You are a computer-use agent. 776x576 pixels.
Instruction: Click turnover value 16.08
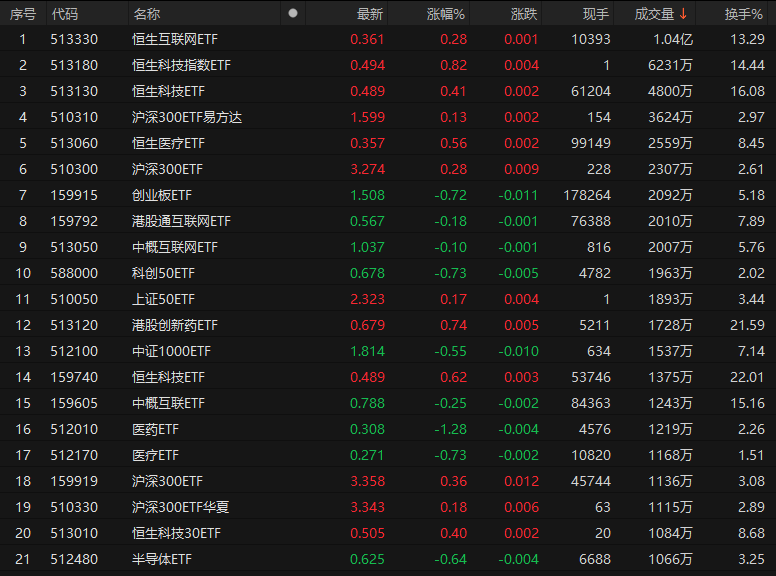click(x=747, y=91)
